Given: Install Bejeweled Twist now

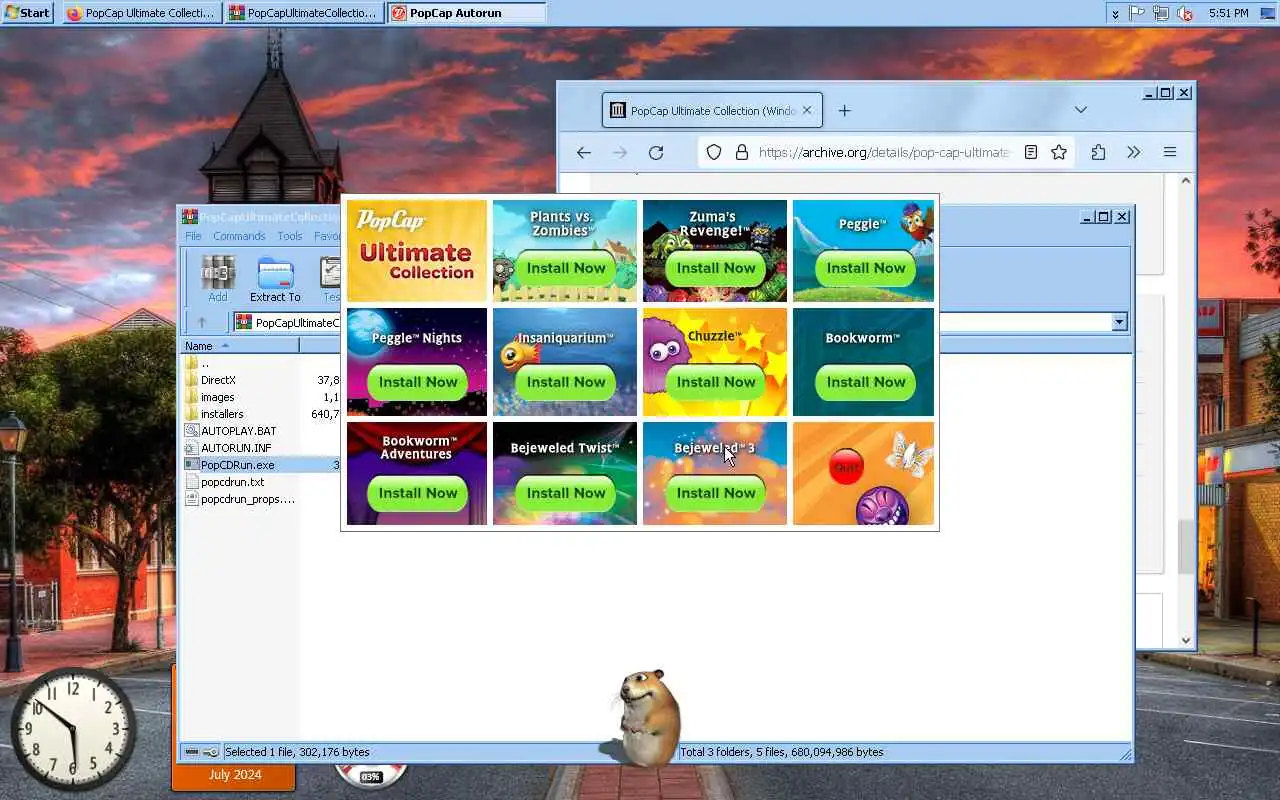Looking at the screenshot, I should pos(566,493).
